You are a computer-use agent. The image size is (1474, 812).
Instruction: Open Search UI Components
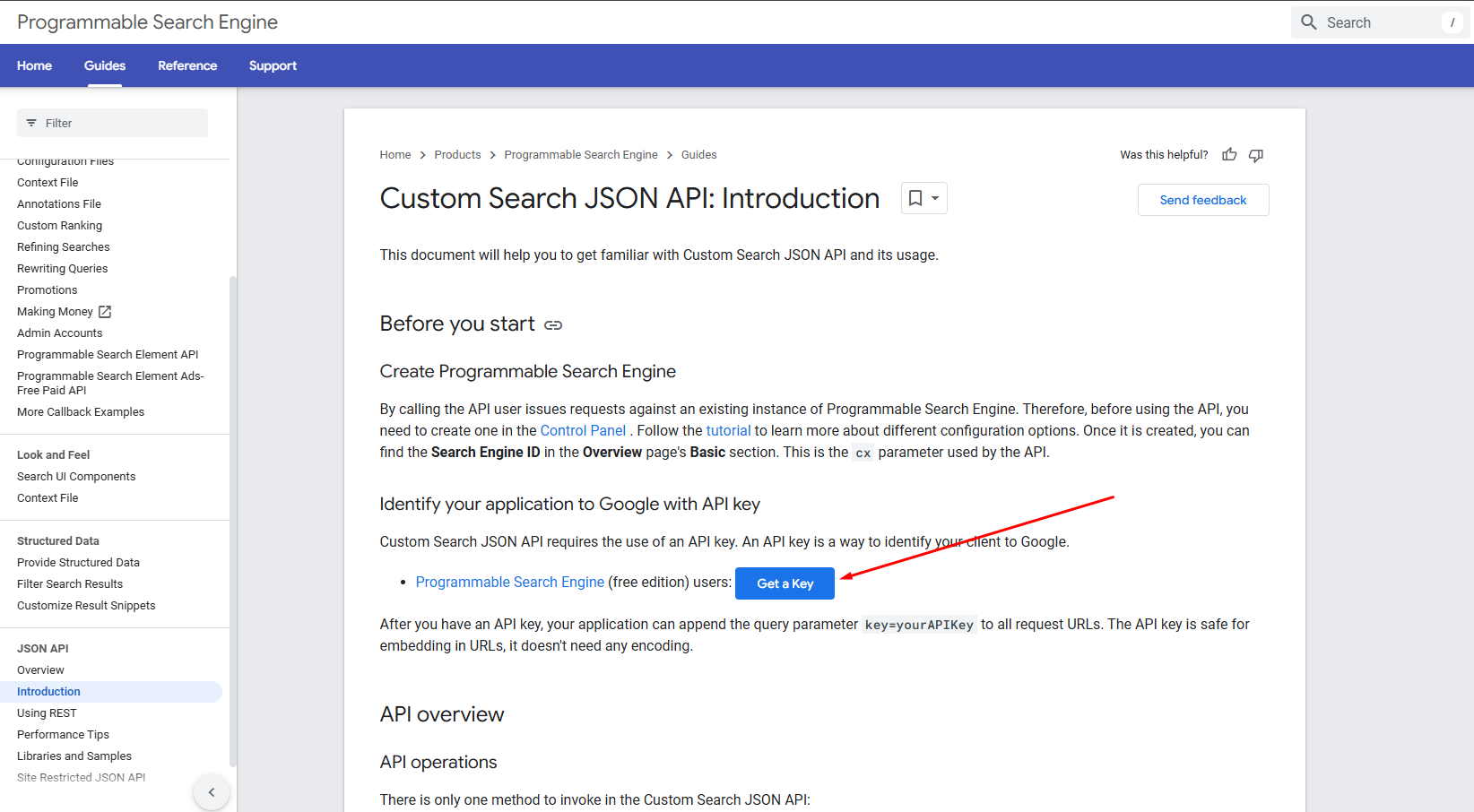click(x=76, y=477)
